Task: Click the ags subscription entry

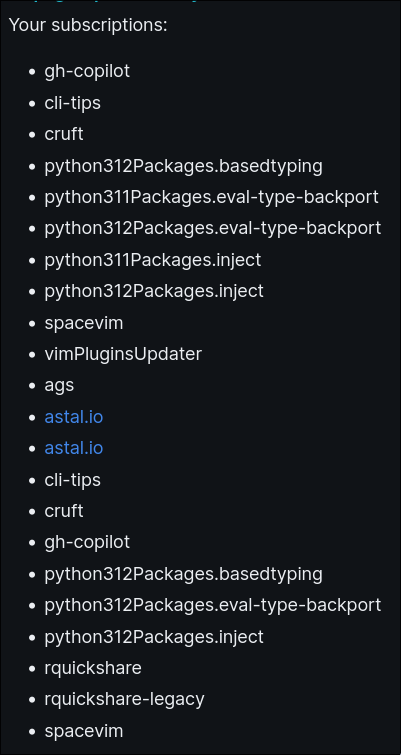Action: pos(59,385)
